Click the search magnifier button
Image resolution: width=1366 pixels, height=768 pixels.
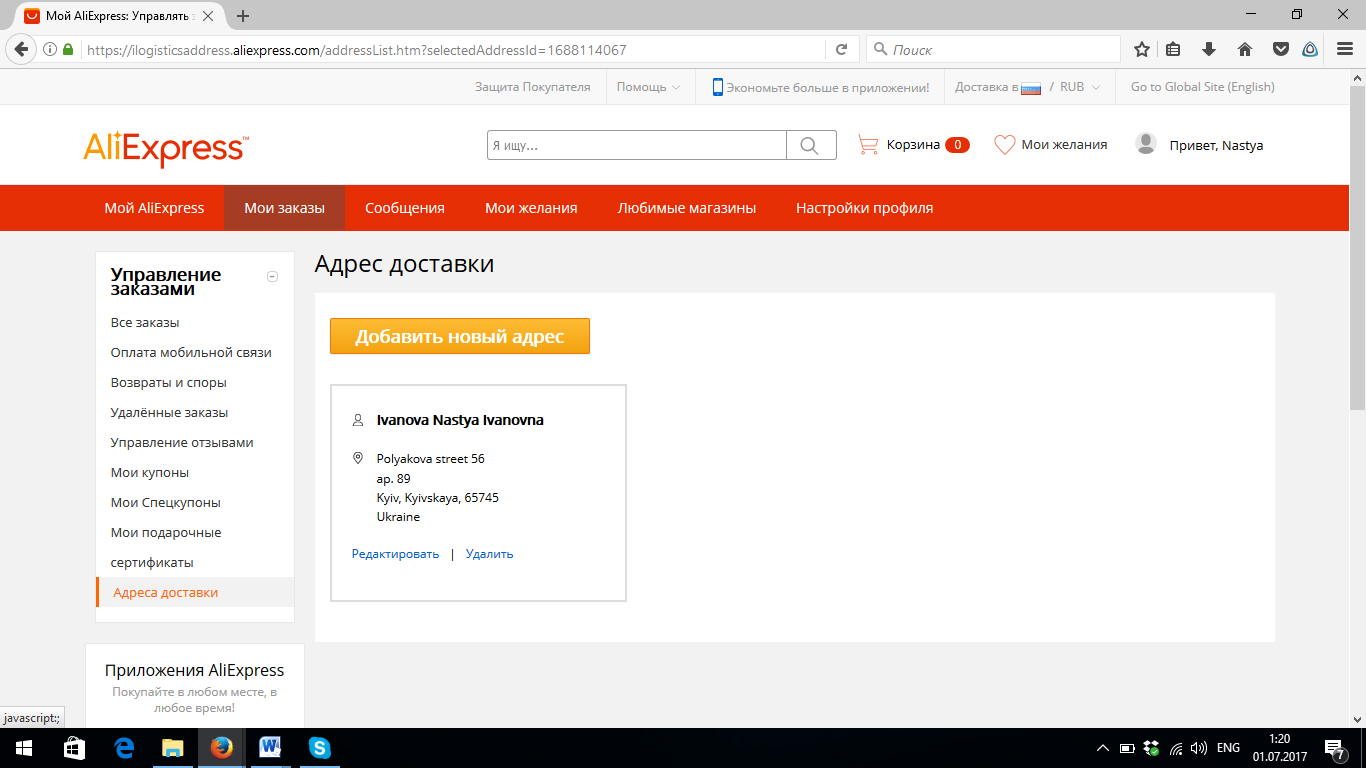811,145
